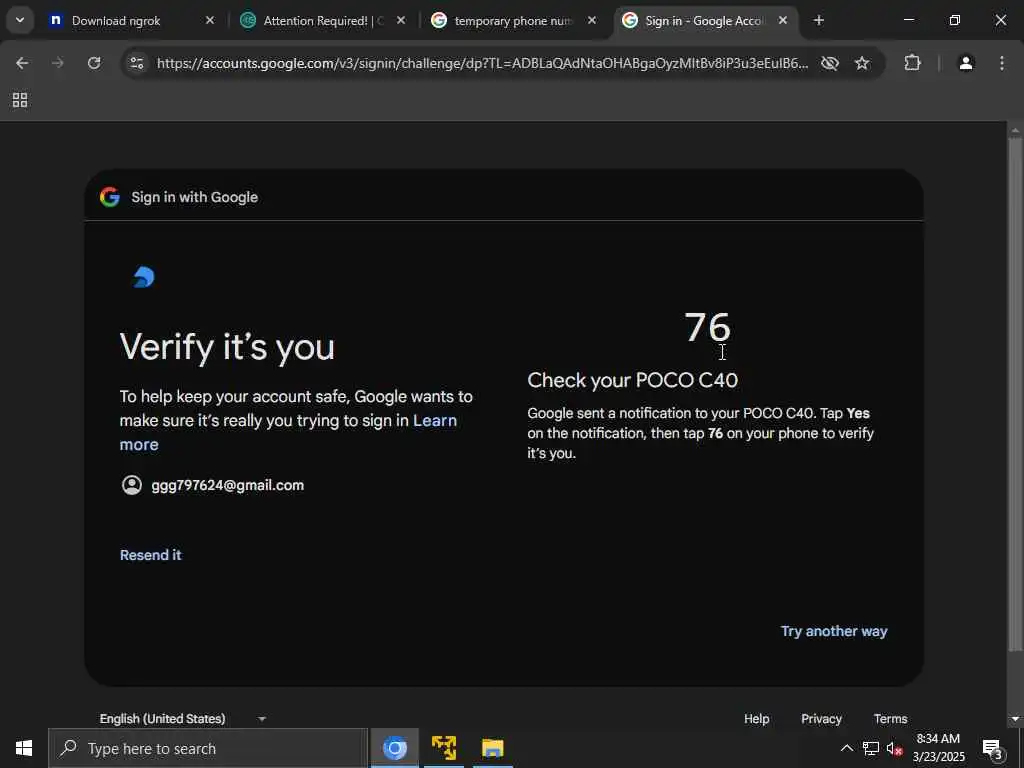
Task: Click the number 76 display
Action: [707, 327]
